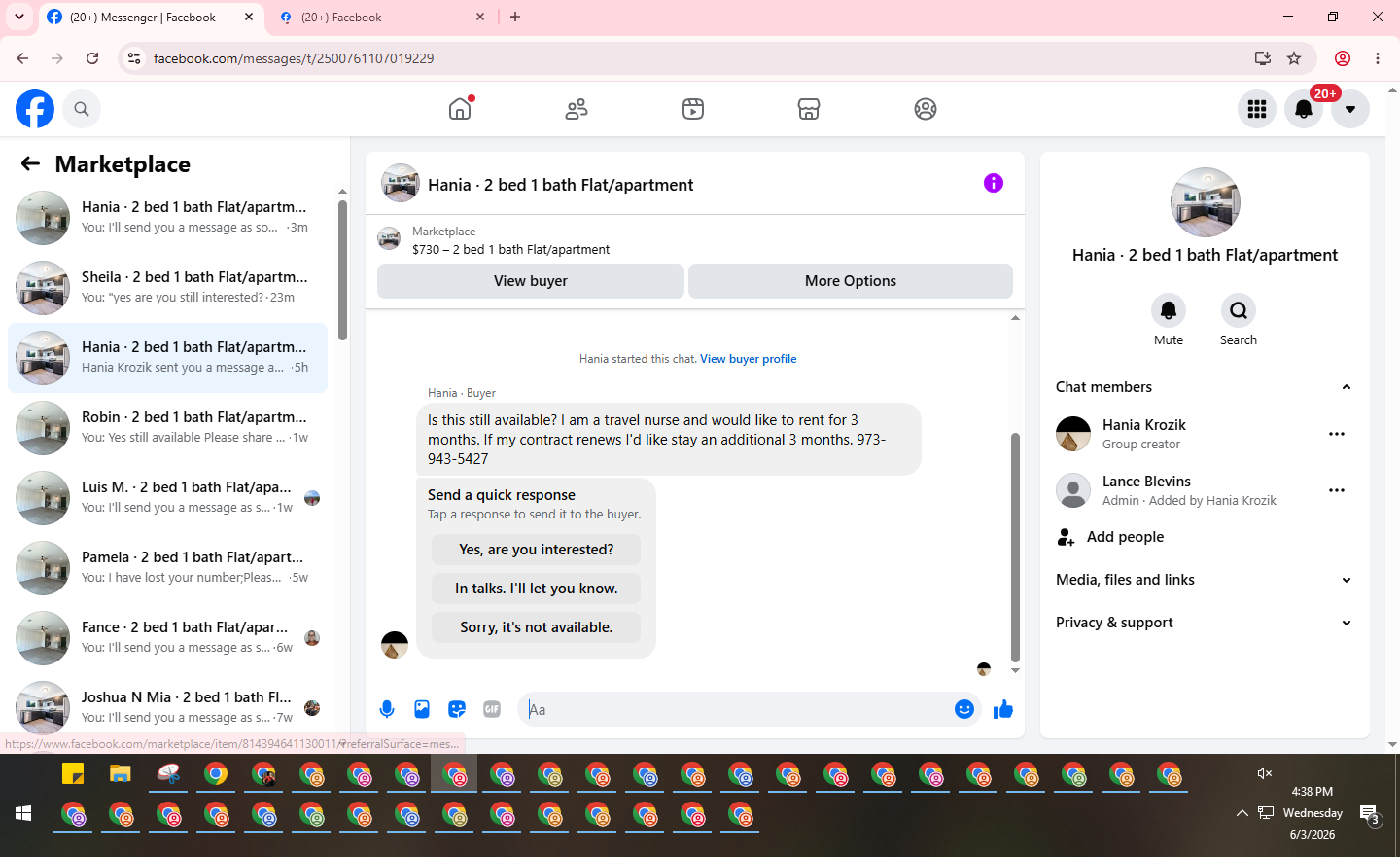1400x857 pixels.
Task: Mute this chat with the bell icon
Action: [1169, 310]
